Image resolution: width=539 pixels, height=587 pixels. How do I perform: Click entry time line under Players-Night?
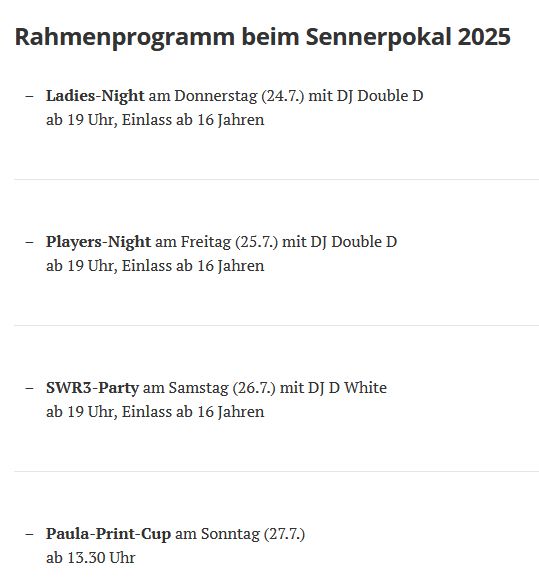tap(155, 267)
